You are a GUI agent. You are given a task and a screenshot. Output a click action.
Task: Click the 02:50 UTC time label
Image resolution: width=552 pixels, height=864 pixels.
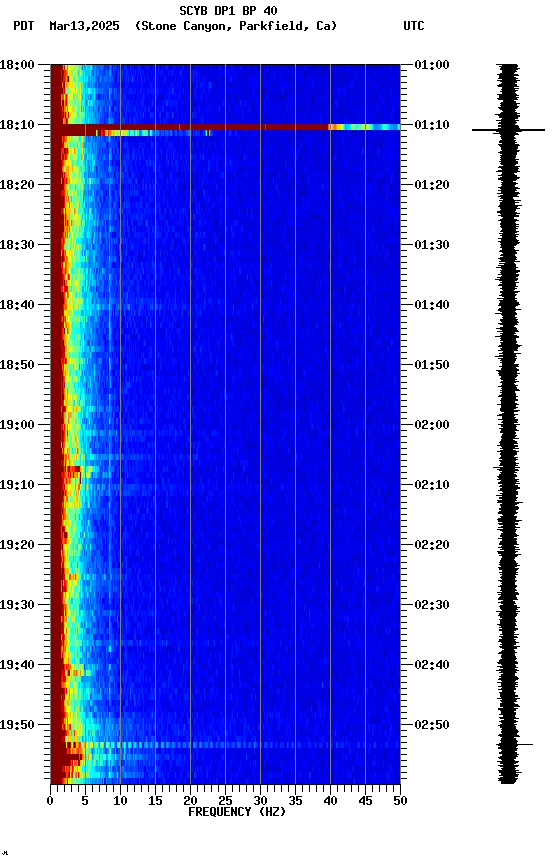click(x=432, y=725)
